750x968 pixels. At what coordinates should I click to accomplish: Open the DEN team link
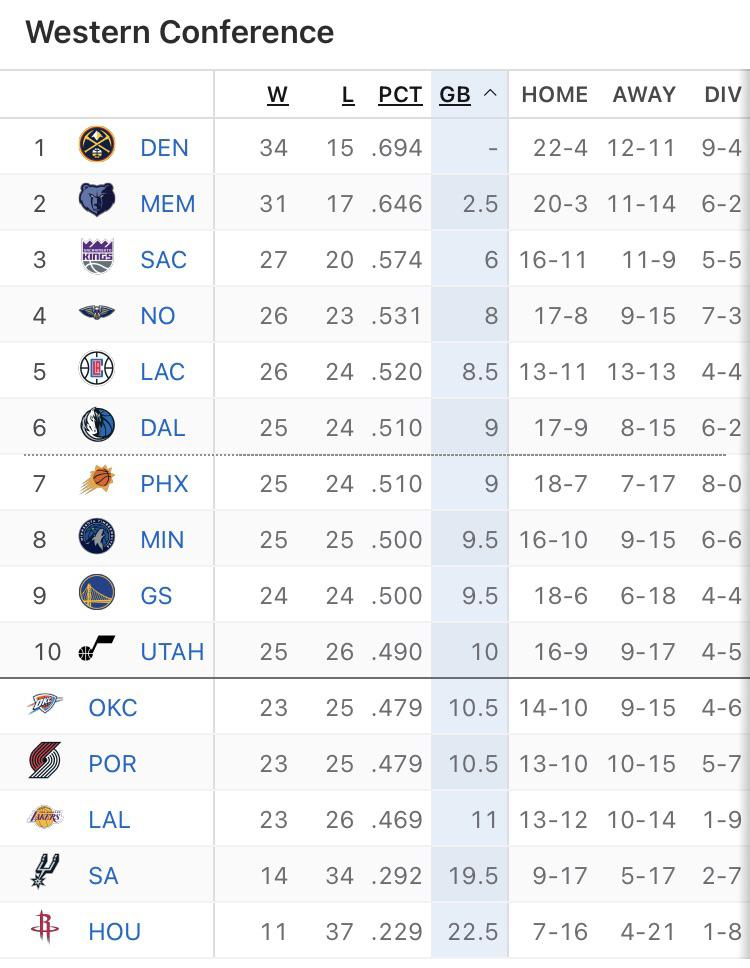tap(164, 147)
